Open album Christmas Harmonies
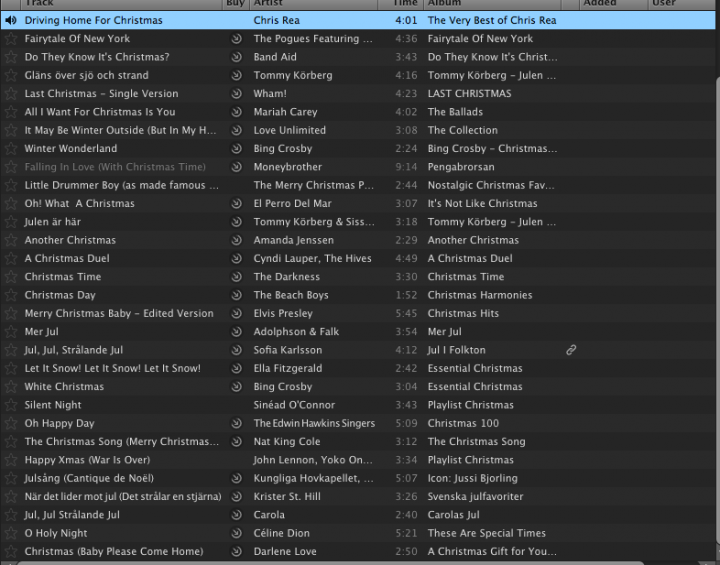 (x=480, y=295)
